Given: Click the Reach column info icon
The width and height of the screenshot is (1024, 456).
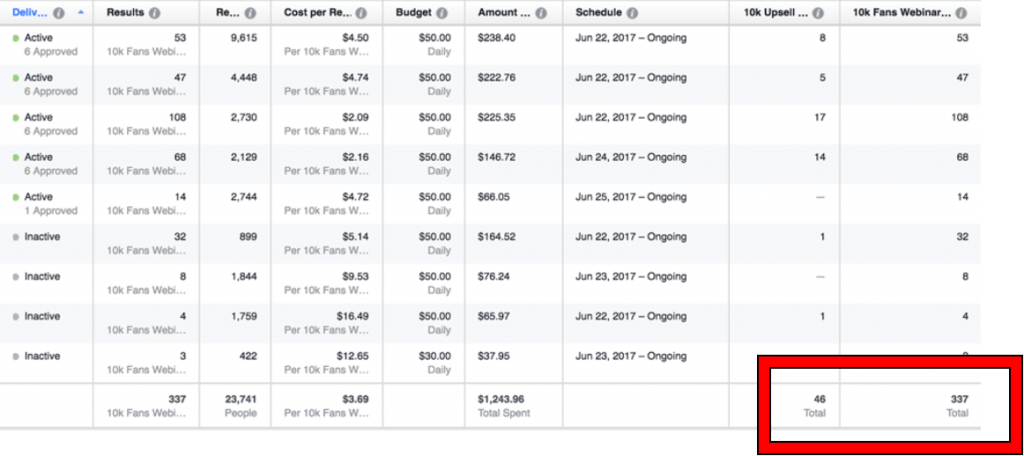Looking at the screenshot, I should 249,14.
